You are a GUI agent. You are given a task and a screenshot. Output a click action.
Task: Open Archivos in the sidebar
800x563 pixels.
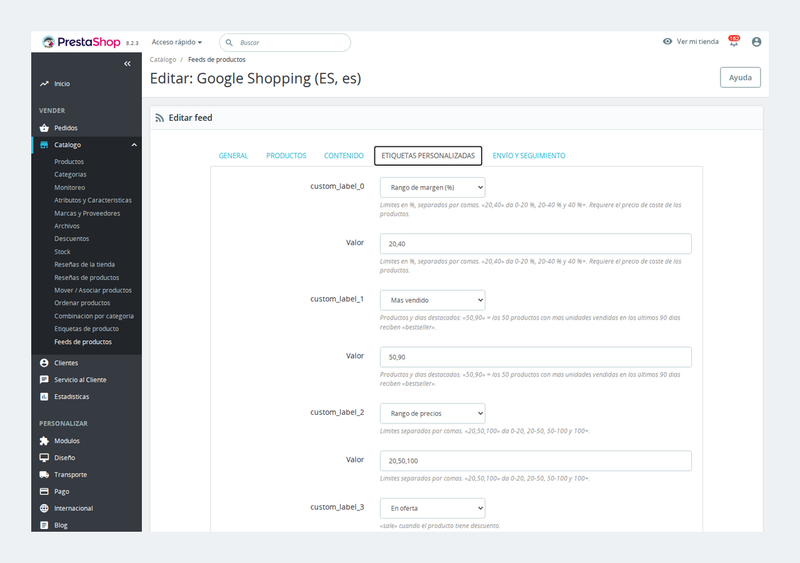pos(67,226)
